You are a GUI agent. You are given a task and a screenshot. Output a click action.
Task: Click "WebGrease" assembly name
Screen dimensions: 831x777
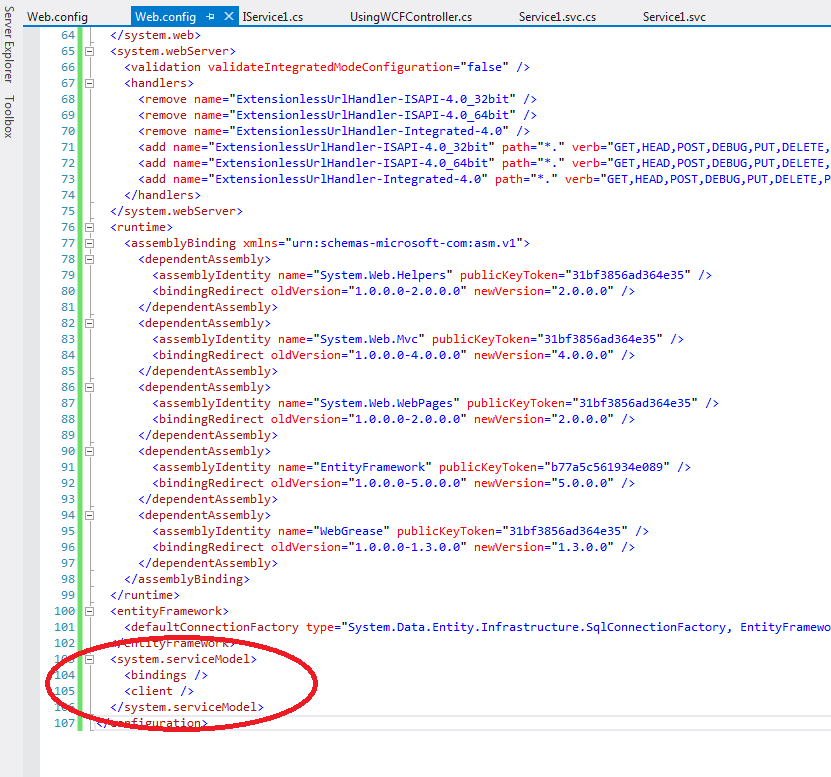[x=351, y=531]
